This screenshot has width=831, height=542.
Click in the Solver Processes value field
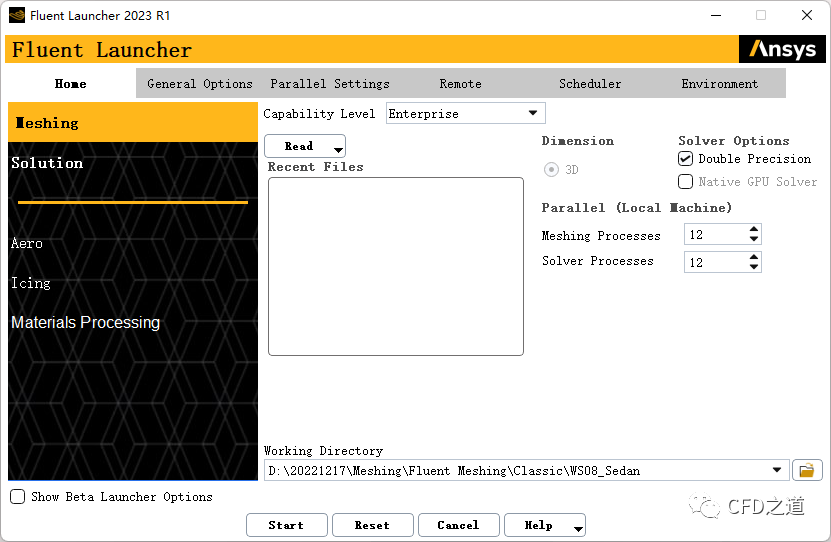[715, 262]
